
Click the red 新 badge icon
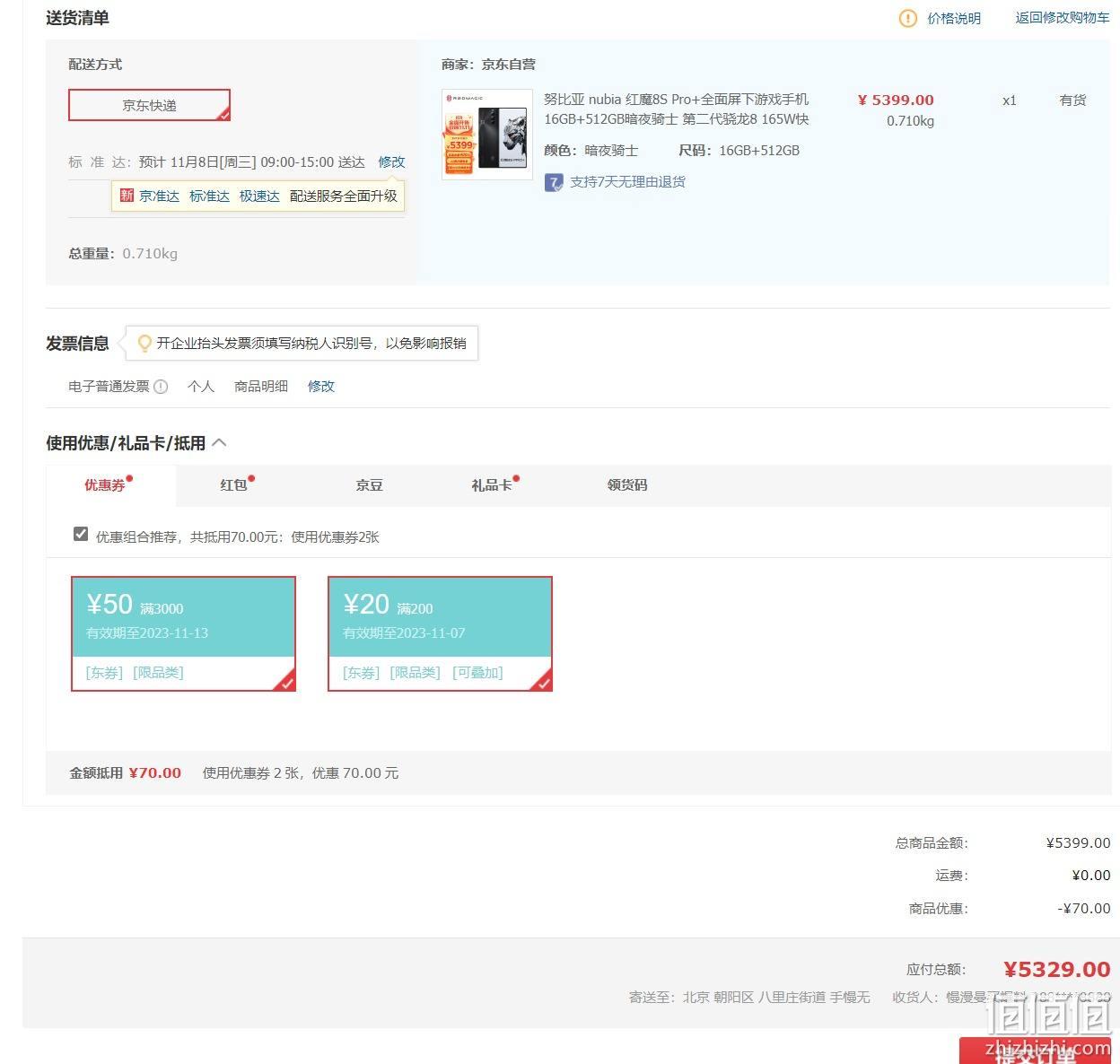click(127, 195)
